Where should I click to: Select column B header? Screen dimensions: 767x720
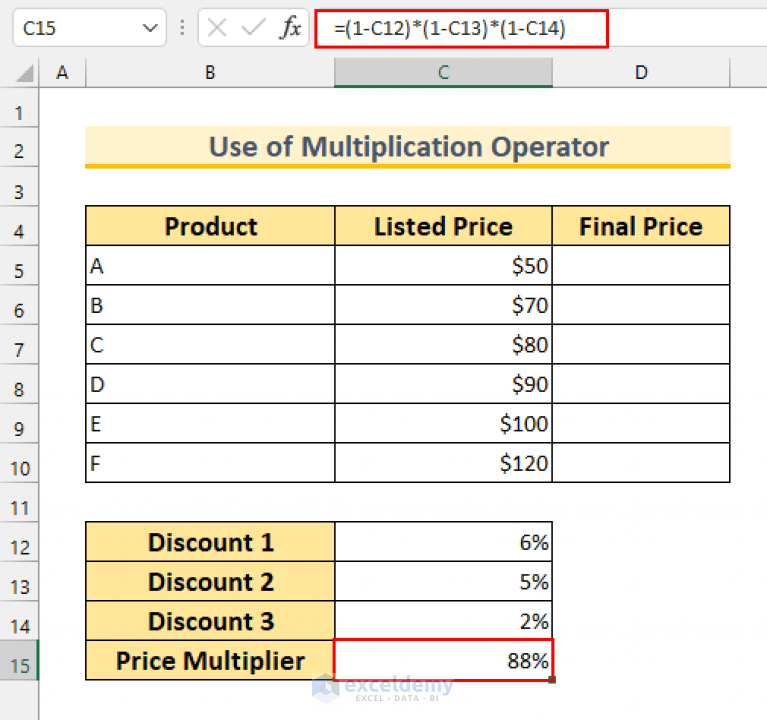[x=210, y=72]
